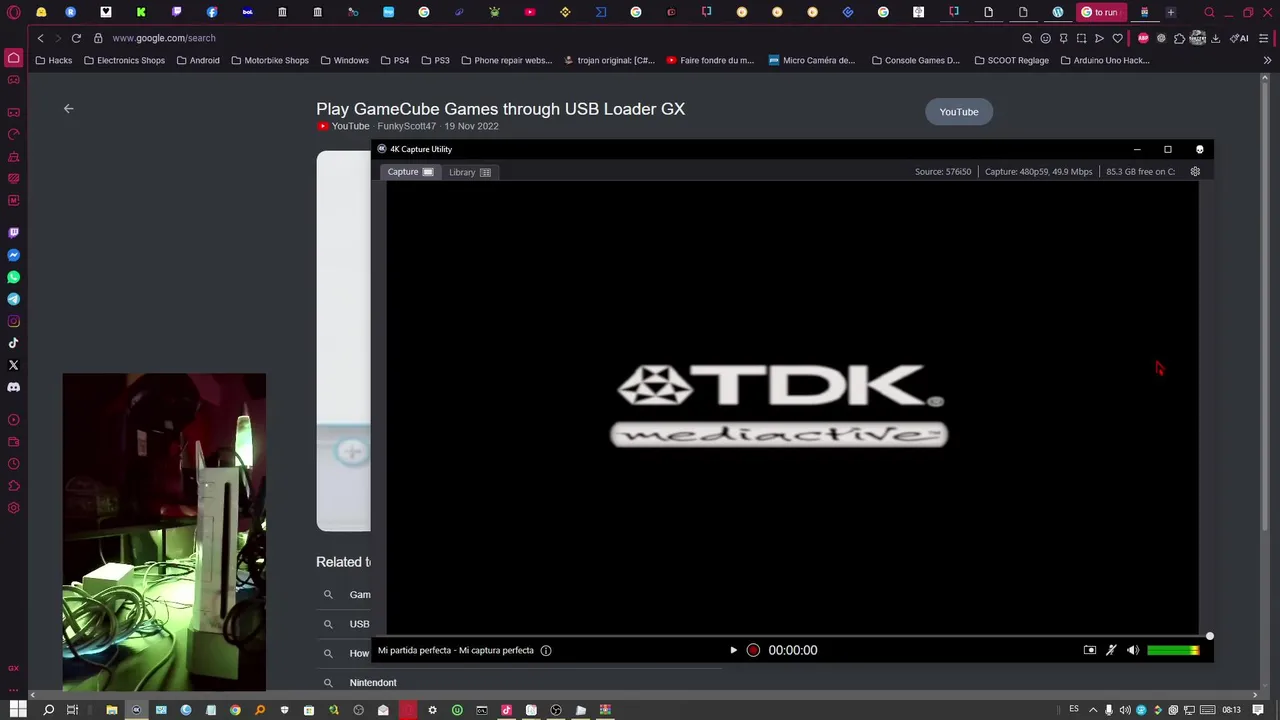Viewport: 1280px width, 720px height.
Task: Start recording with the red record button
Action: pyautogui.click(x=753, y=650)
